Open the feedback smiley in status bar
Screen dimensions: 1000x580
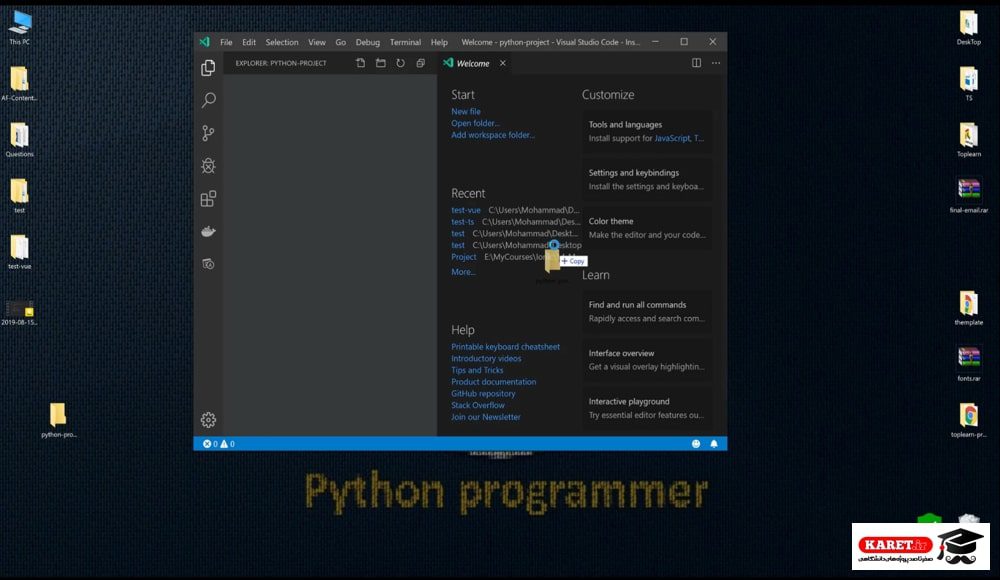coord(696,444)
